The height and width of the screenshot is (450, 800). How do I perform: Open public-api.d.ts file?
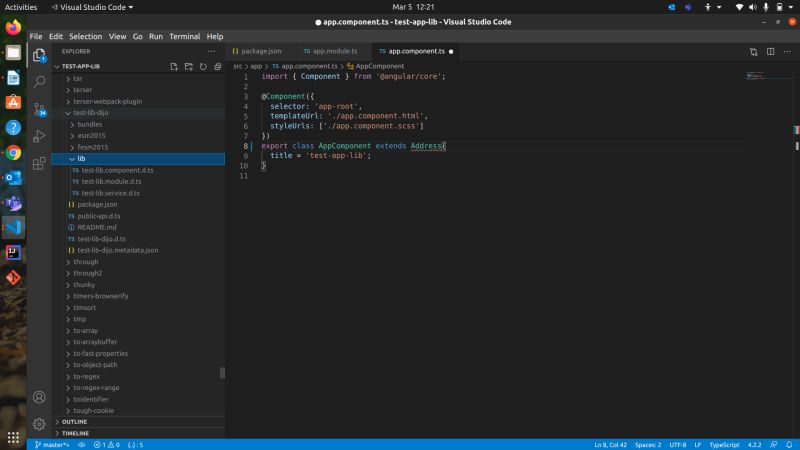click(x=99, y=216)
